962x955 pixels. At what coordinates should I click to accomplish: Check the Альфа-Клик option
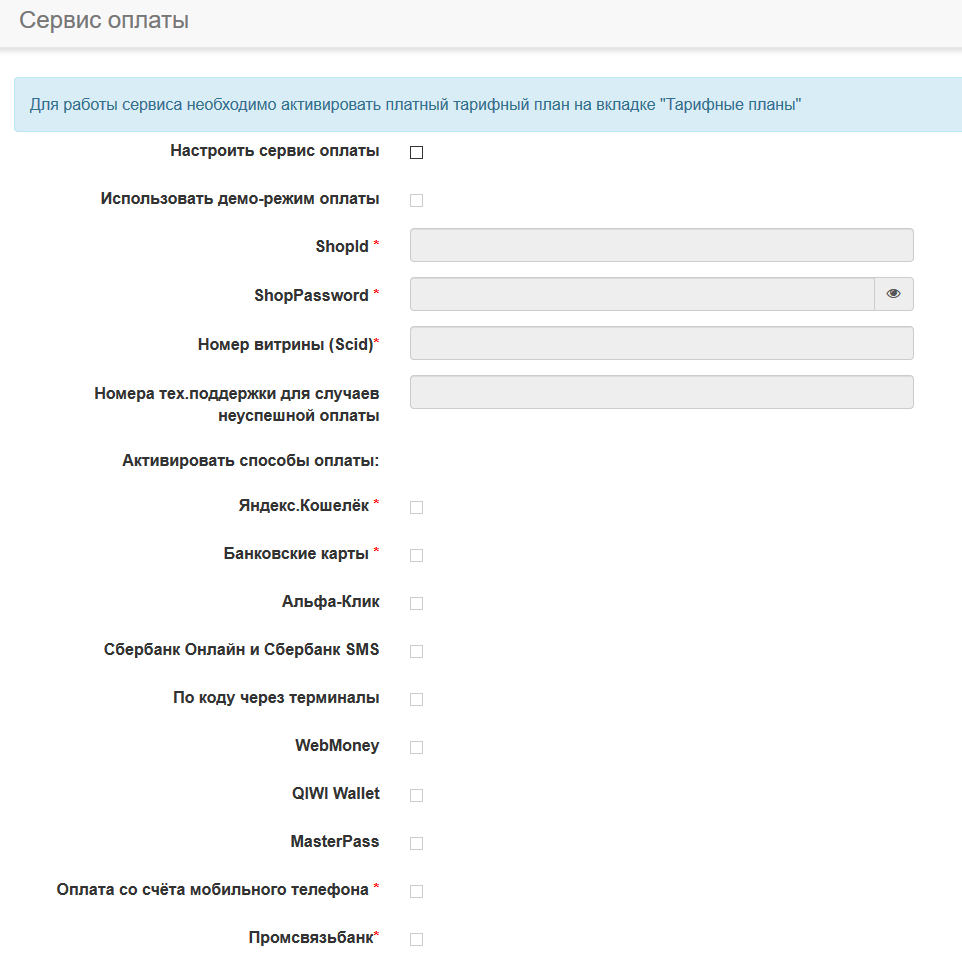coord(417,603)
